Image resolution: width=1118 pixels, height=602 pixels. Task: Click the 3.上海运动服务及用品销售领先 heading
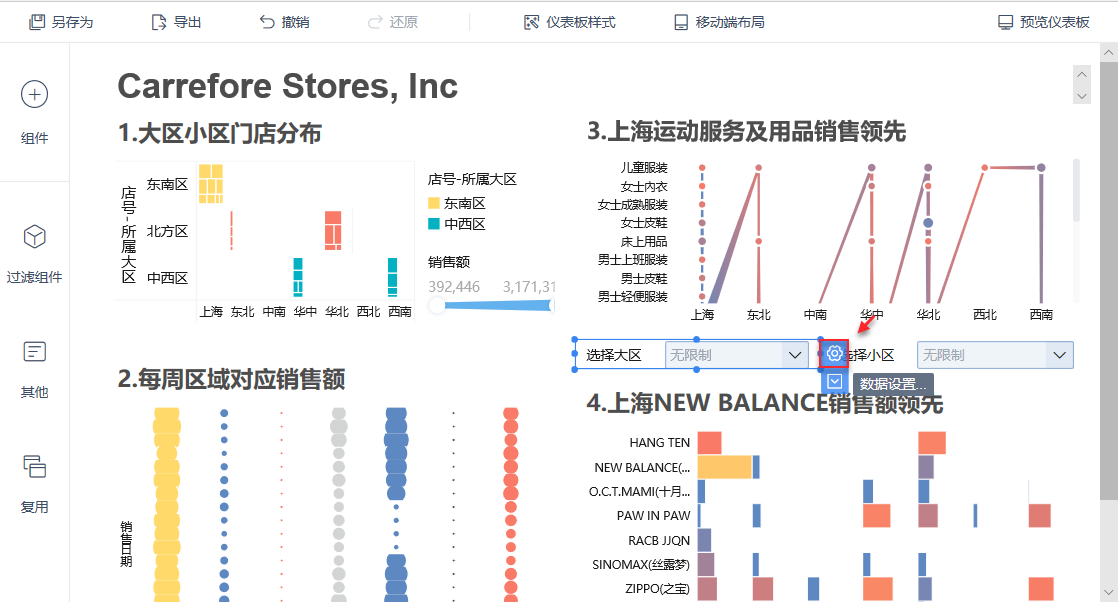[x=746, y=131]
